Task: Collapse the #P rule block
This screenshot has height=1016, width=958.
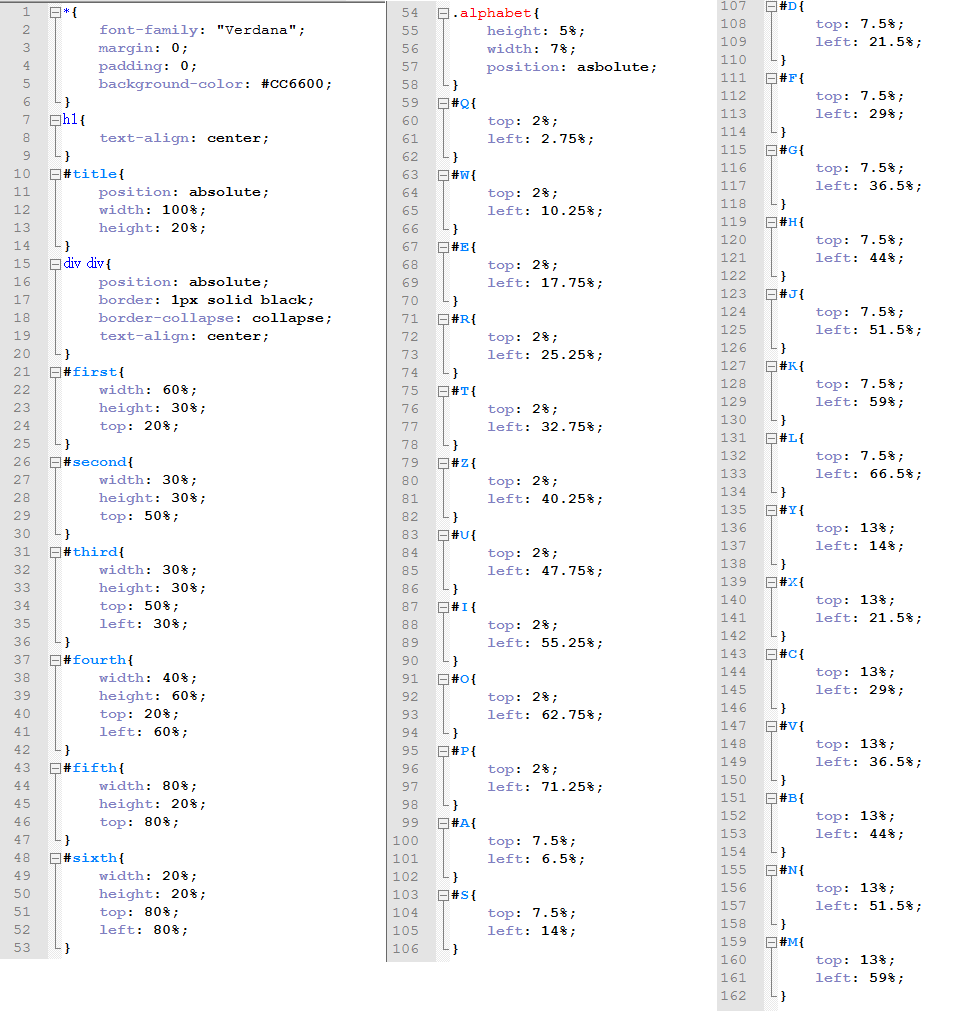Action: 443,751
